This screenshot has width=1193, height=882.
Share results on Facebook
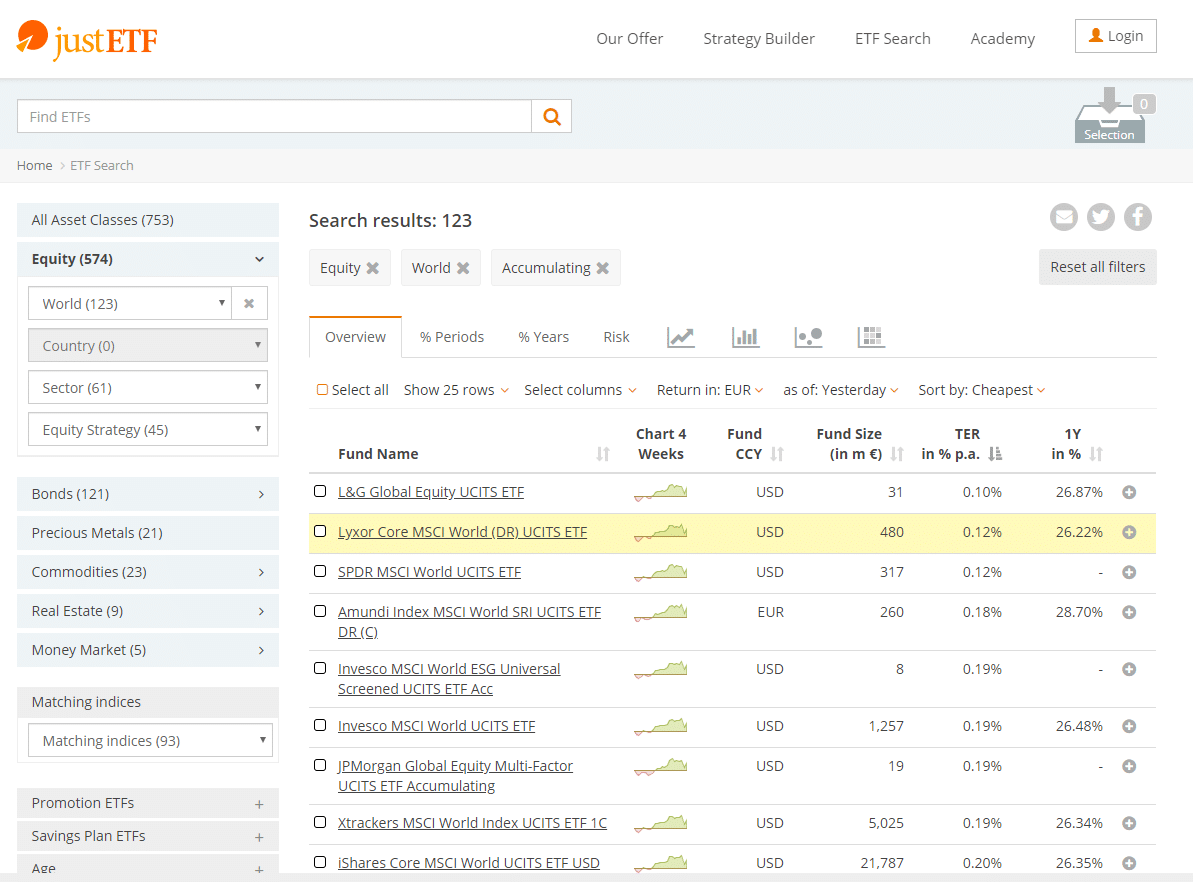tap(1138, 217)
